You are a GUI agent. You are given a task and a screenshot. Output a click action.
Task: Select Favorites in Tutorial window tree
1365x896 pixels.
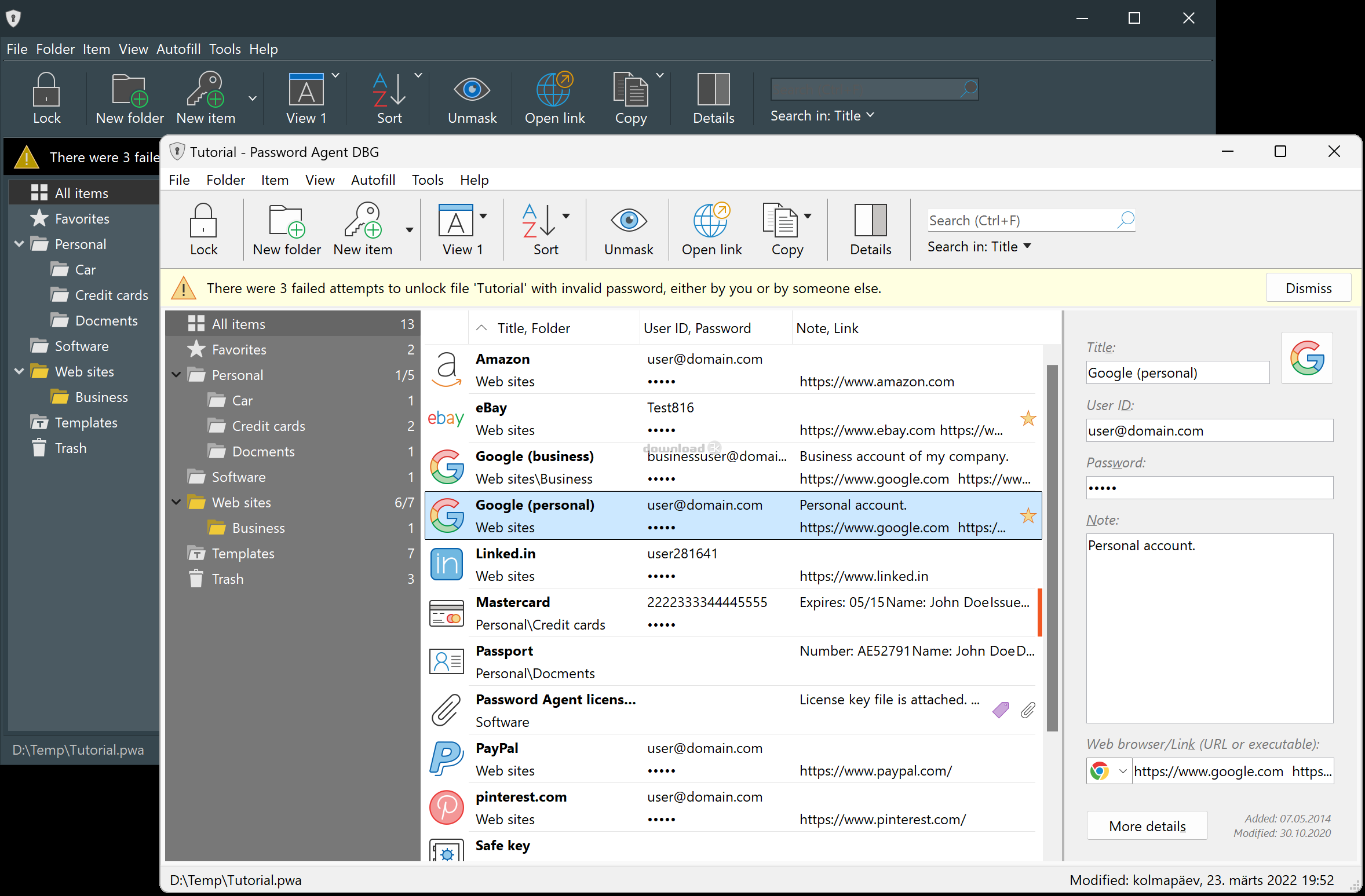point(292,349)
